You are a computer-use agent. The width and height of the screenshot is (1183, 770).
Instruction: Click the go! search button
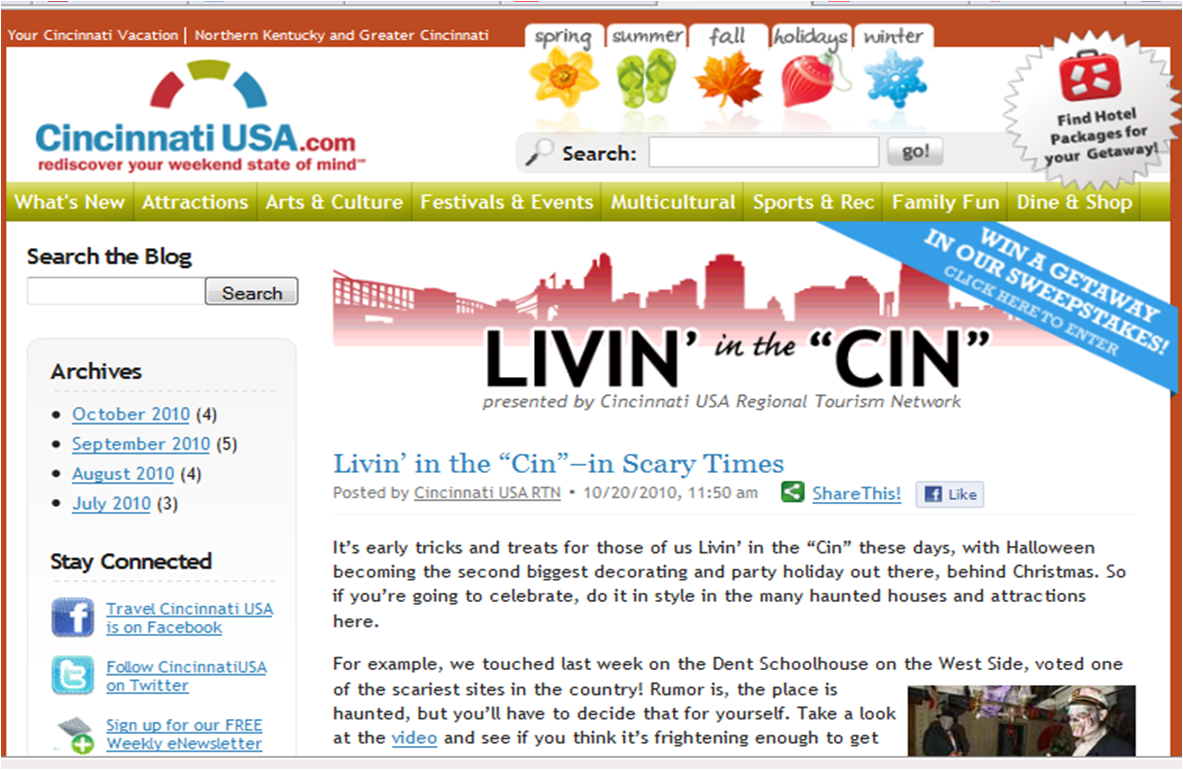915,152
